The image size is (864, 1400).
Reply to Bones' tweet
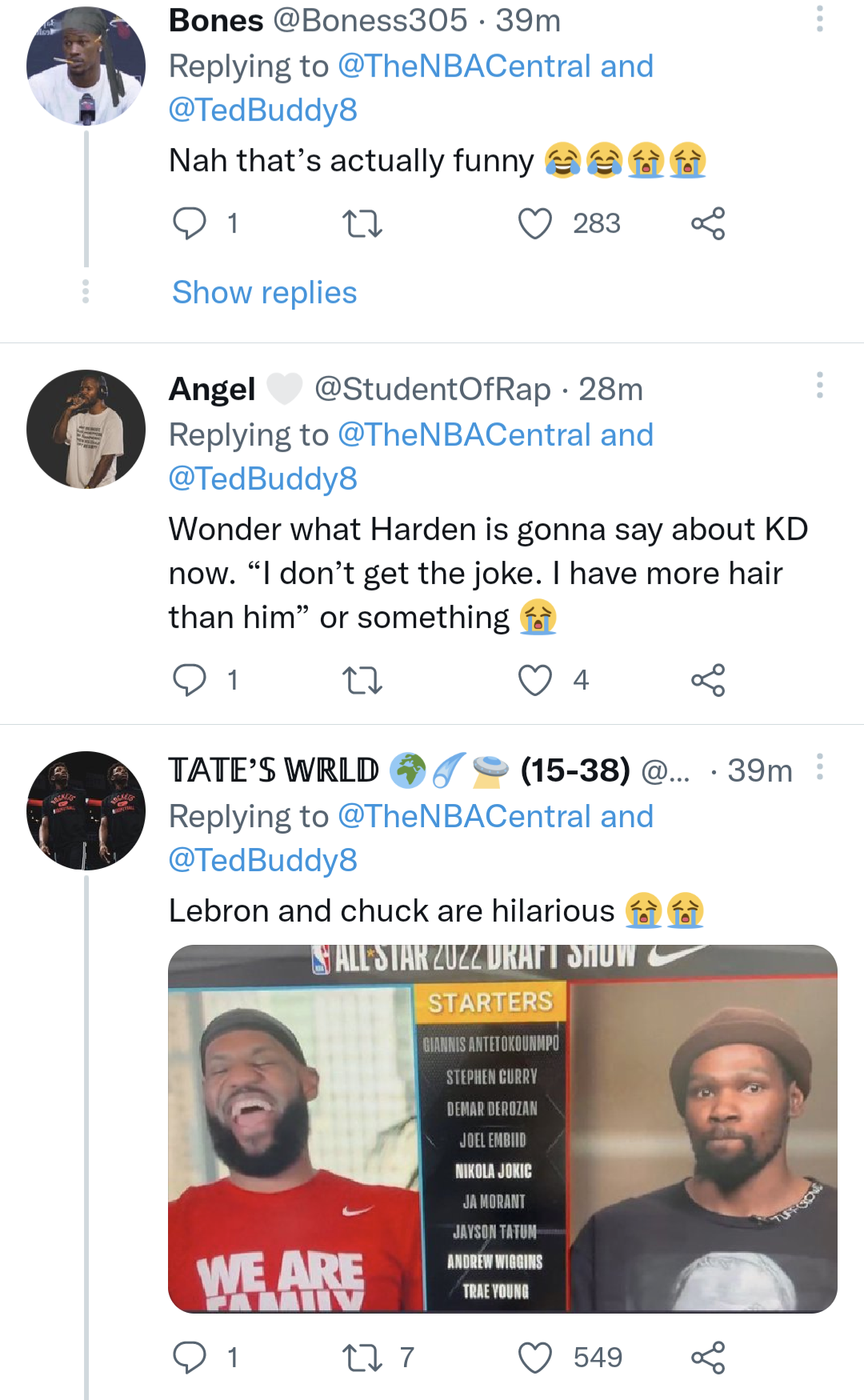click(x=190, y=224)
